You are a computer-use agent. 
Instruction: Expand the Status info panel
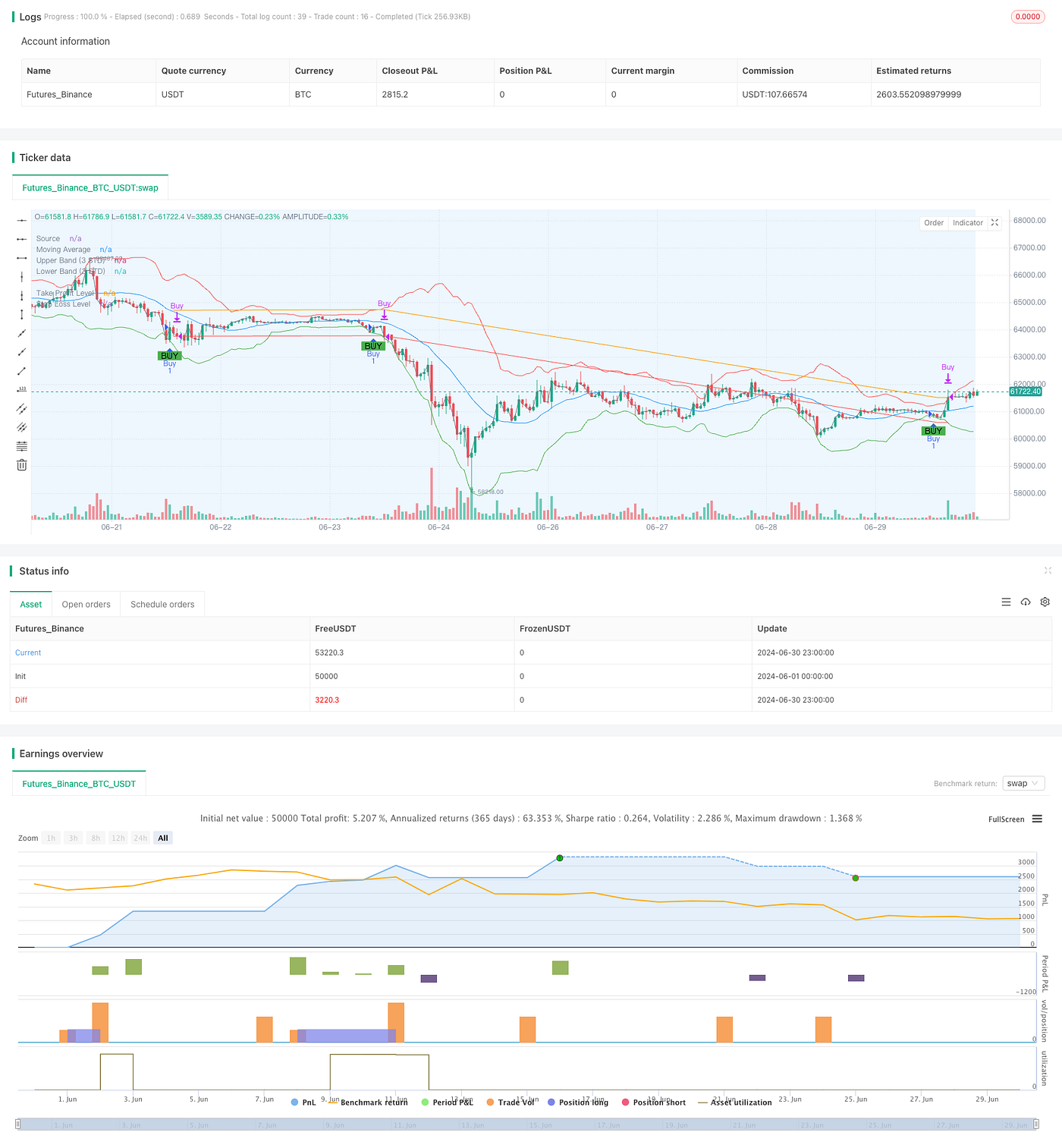click(x=1048, y=571)
